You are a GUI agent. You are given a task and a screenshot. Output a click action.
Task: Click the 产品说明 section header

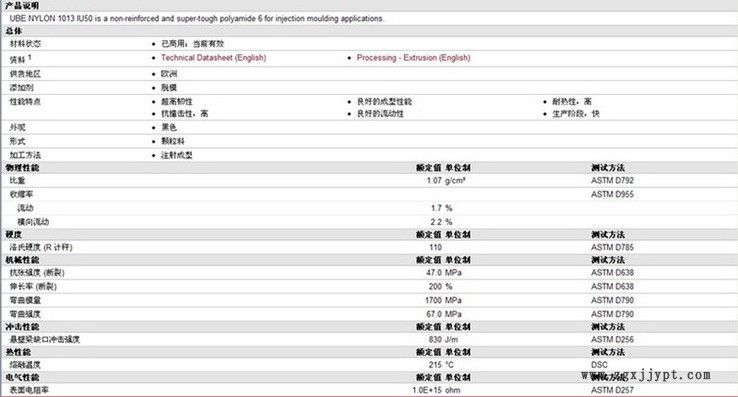point(22,6)
